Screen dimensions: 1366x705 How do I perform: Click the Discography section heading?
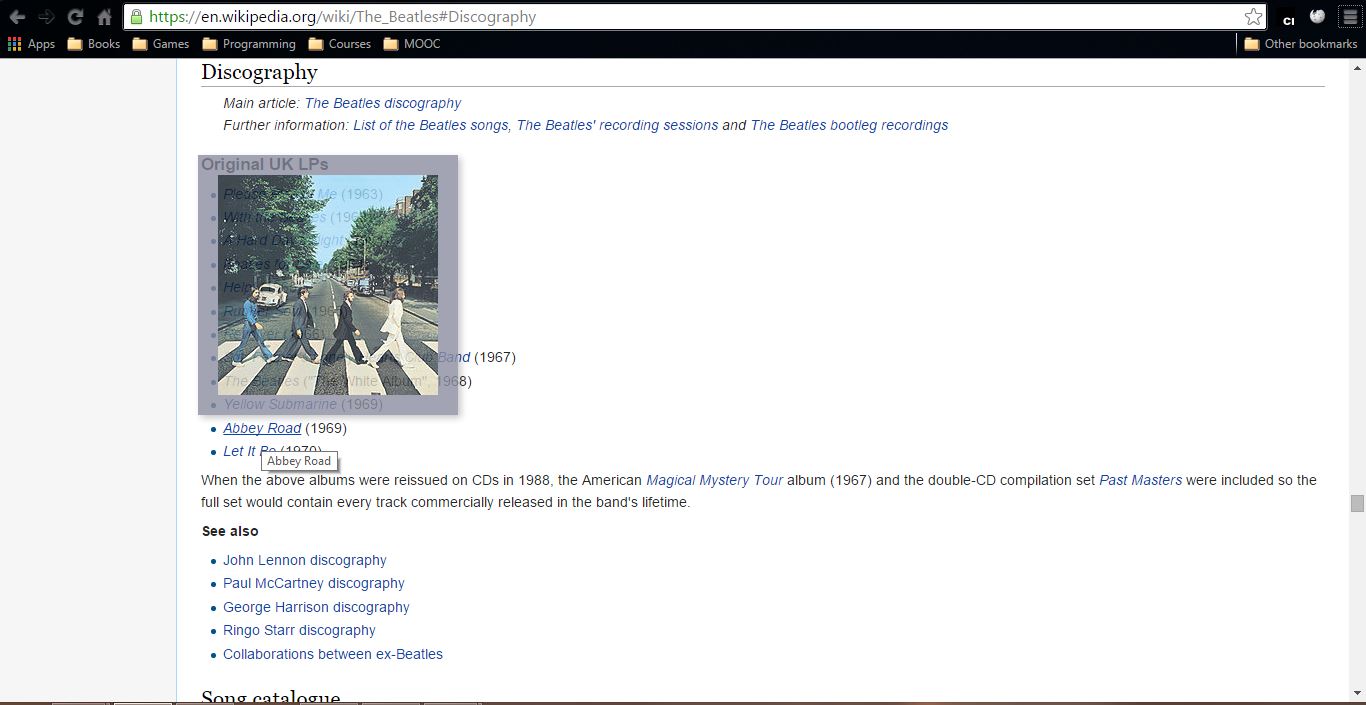259,72
